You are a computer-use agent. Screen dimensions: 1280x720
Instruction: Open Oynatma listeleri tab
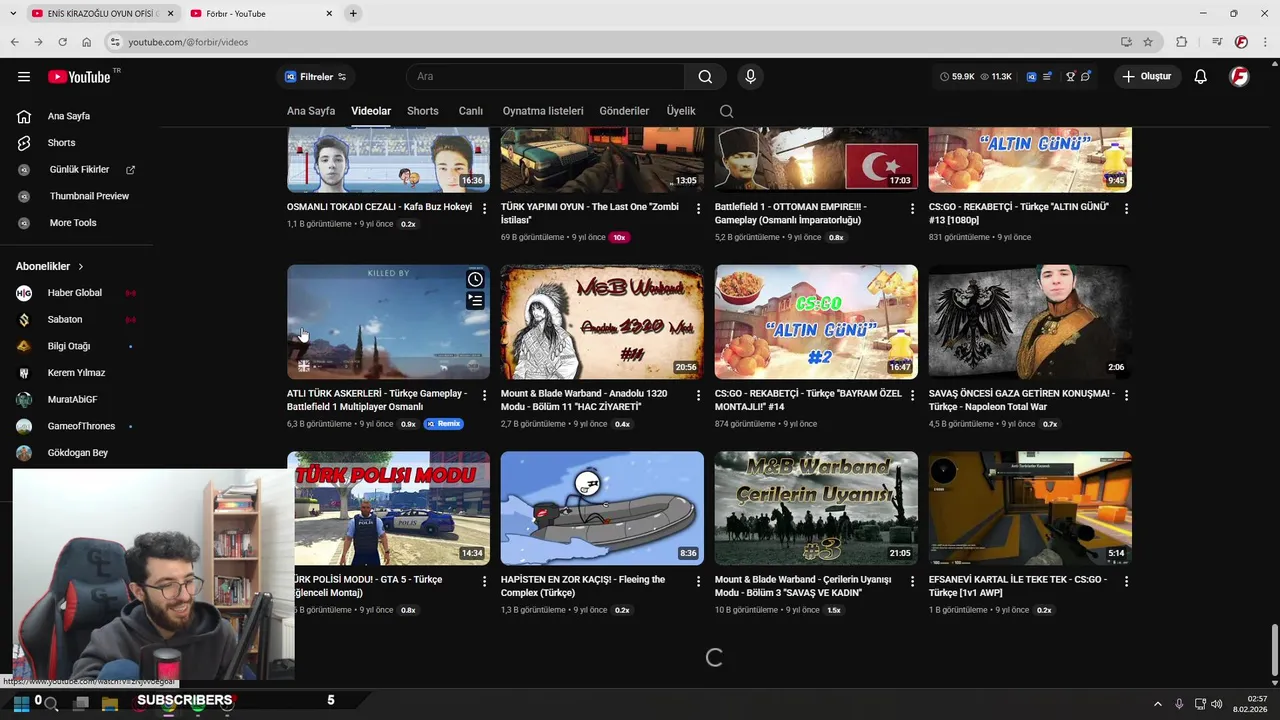(543, 111)
